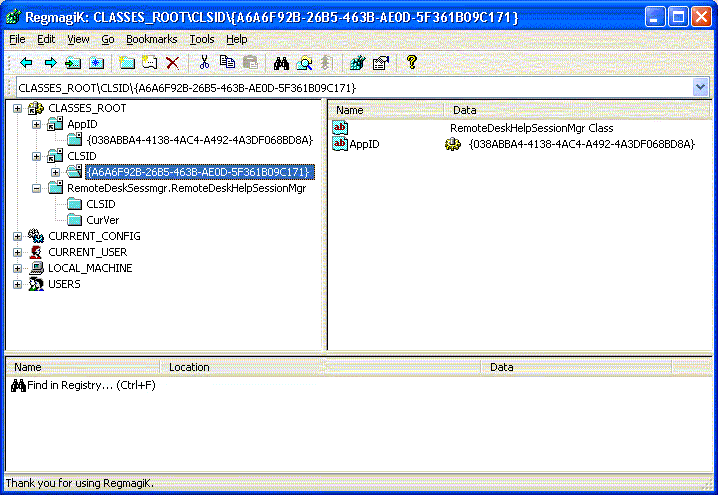Select CLSID subkey under RemoteDeskSessmgr
The width and height of the screenshot is (718, 495).
point(100,204)
